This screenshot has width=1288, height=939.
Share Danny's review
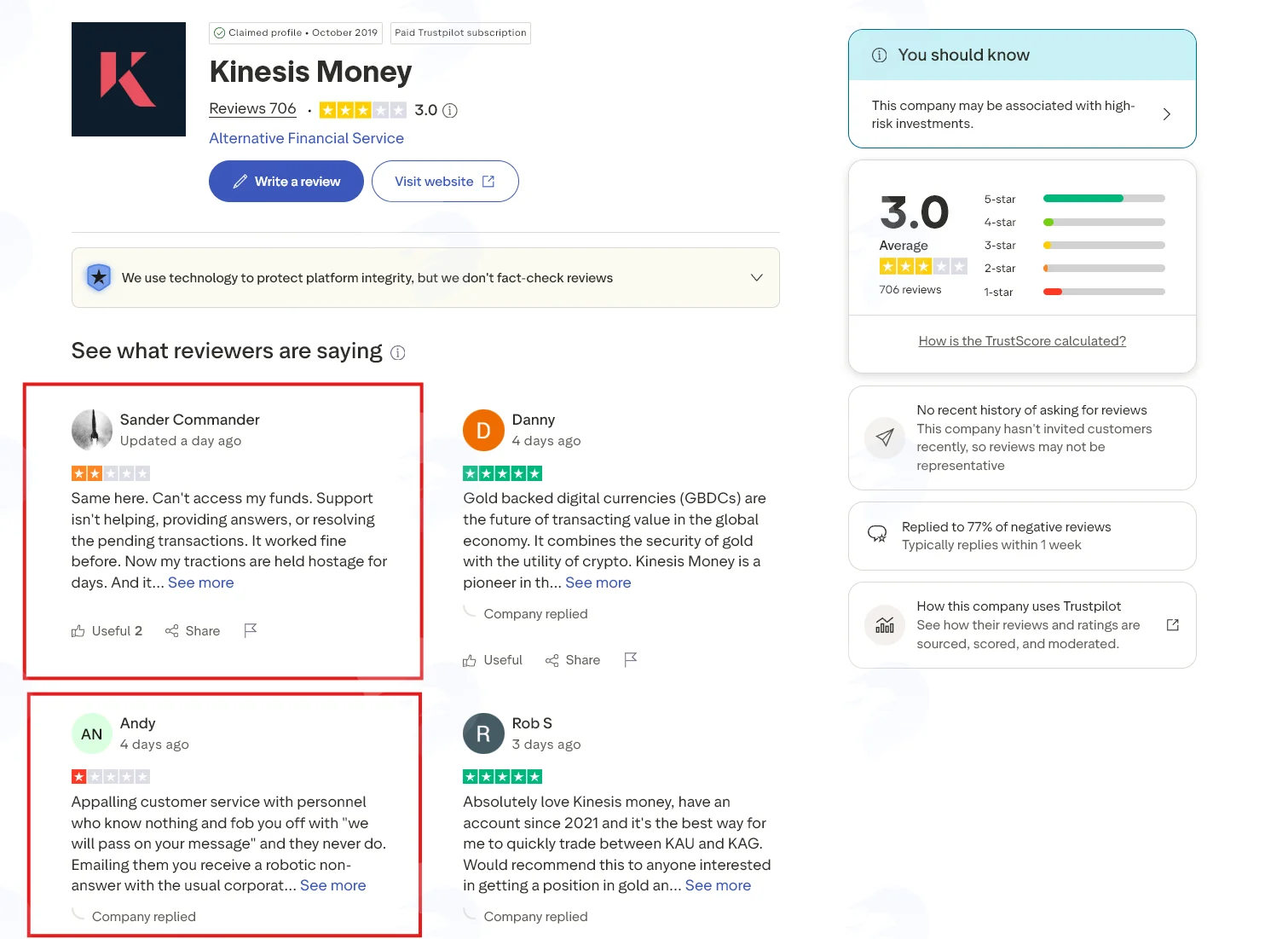(x=573, y=660)
